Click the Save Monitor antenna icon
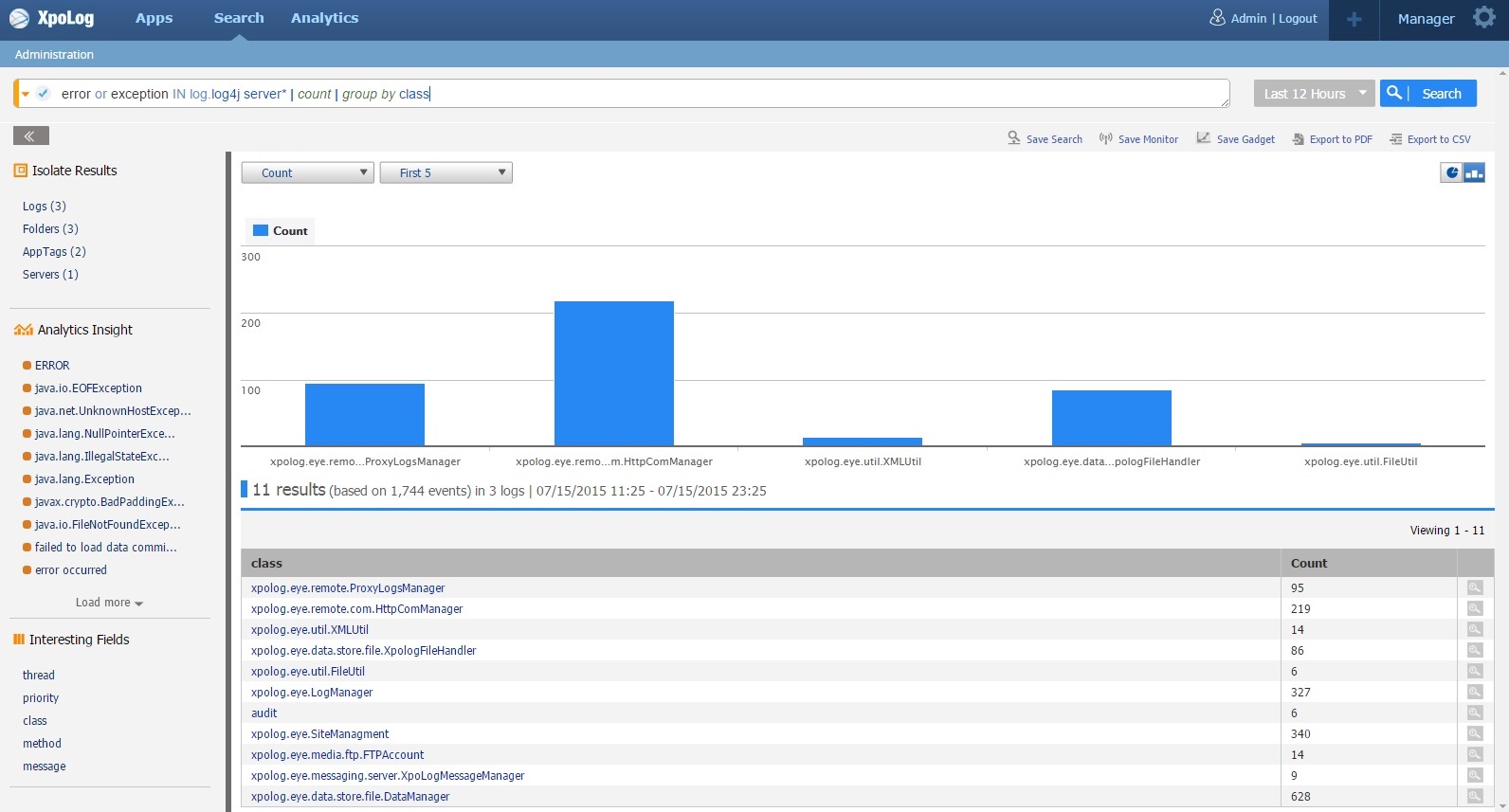The image size is (1509, 812). point(1105,138)
